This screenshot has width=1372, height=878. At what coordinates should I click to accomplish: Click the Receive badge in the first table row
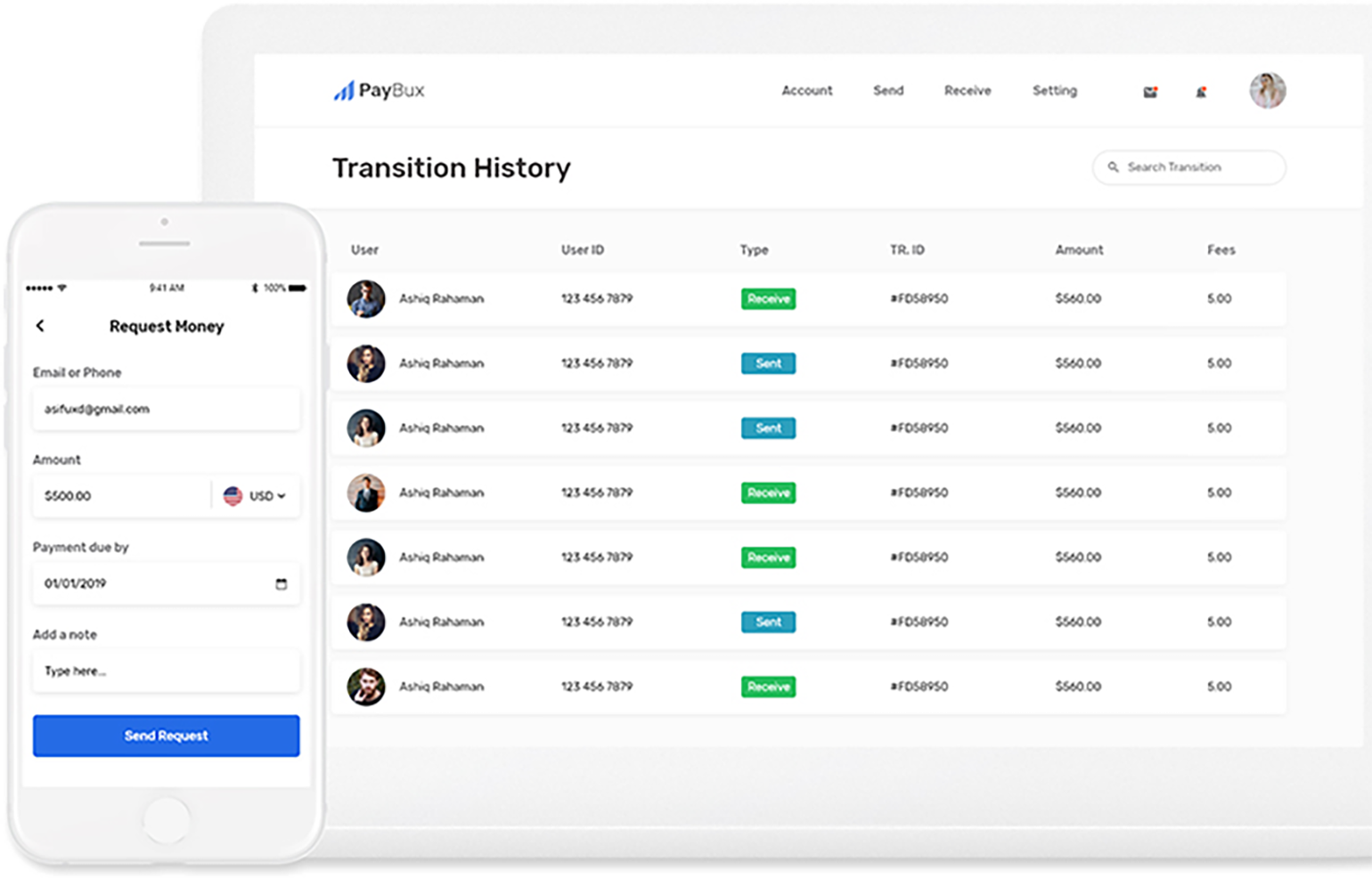tap(768, 299)
